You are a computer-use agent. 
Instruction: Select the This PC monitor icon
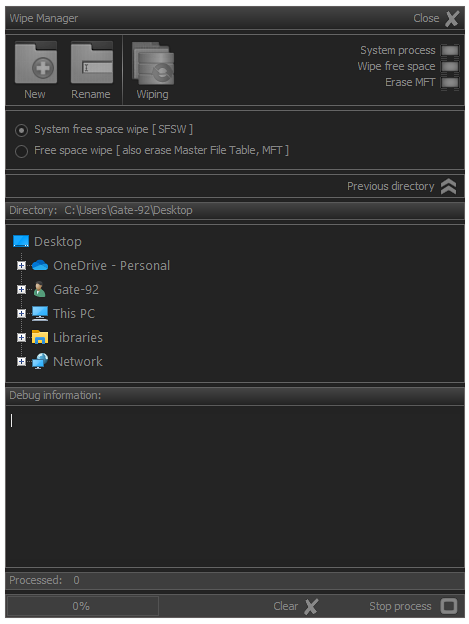[x=40, y=314]
